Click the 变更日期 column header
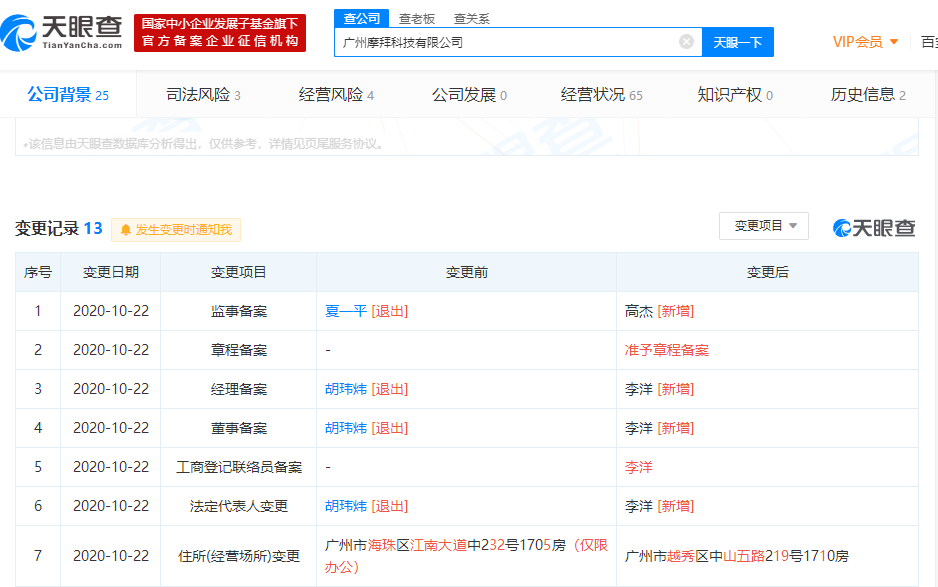The width and height of the screenshot is (938, 587). (111, 272)
